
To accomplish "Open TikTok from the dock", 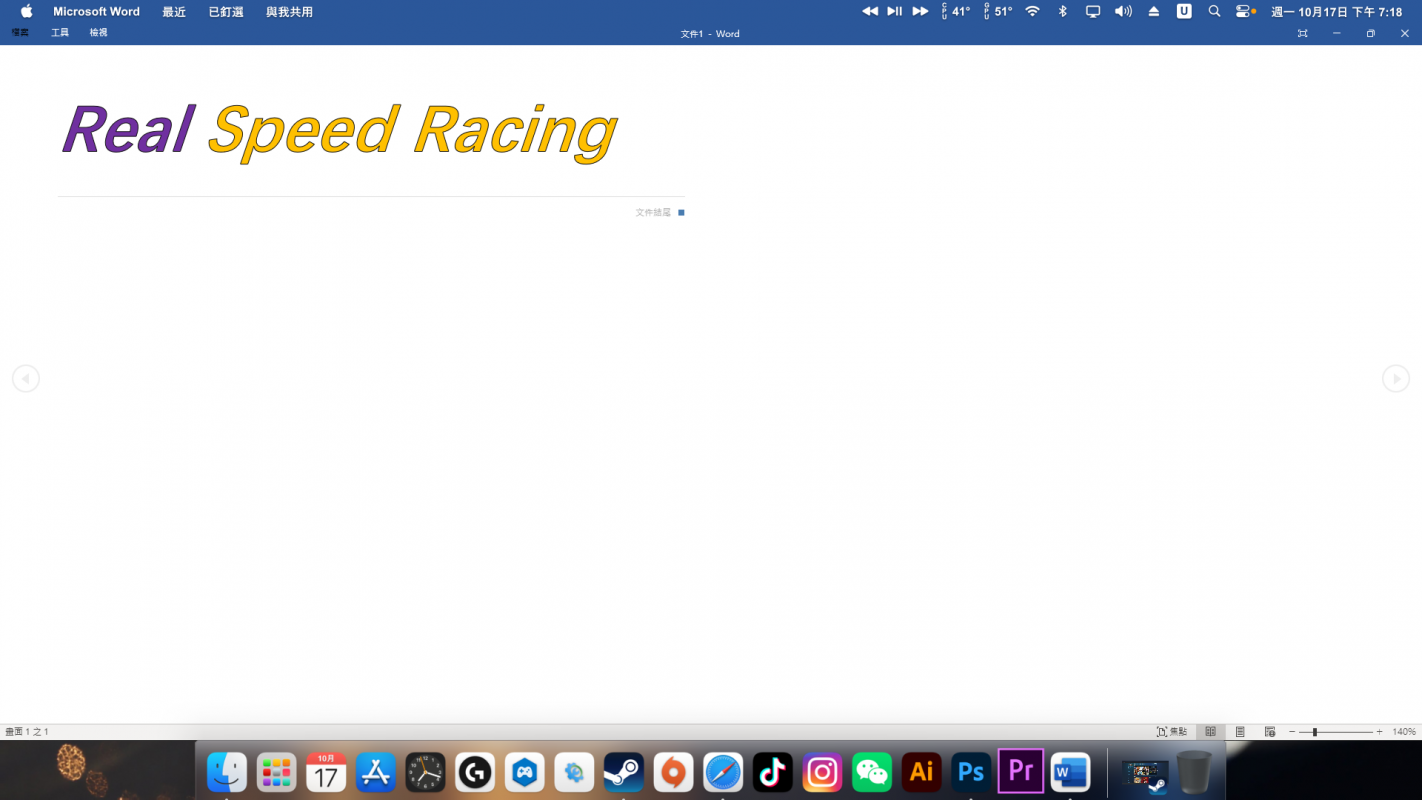I will point(773,772).
